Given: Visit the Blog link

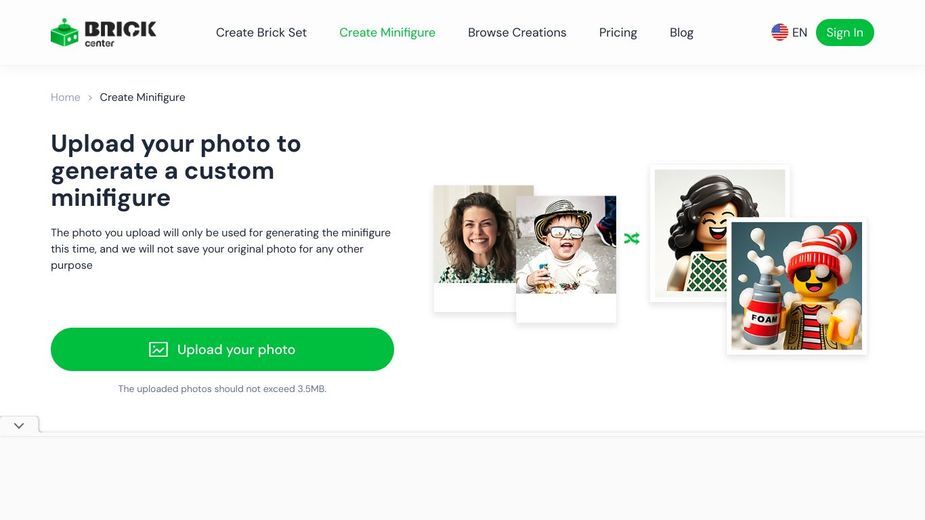Looking at the screenshot, I should point(681,32).
